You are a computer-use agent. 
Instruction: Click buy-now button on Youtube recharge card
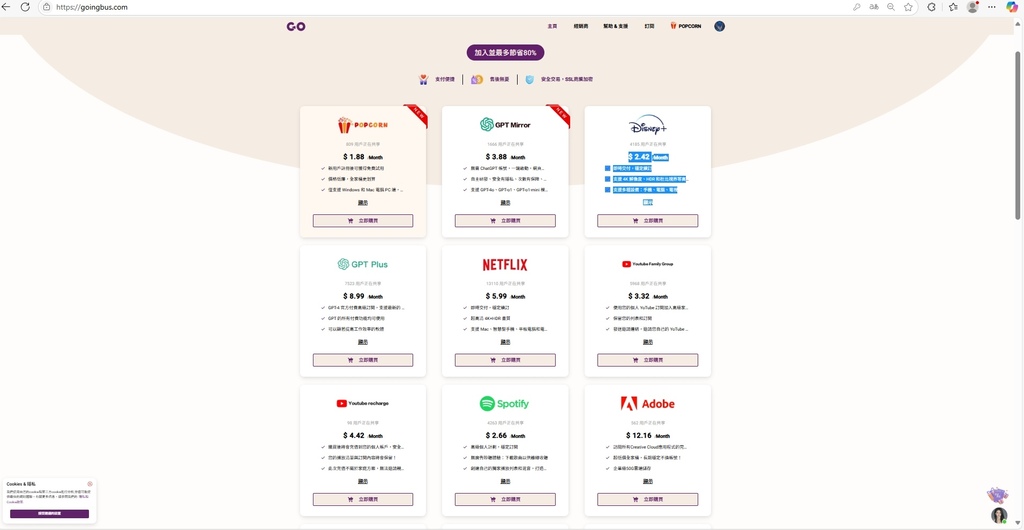point(362,499)
